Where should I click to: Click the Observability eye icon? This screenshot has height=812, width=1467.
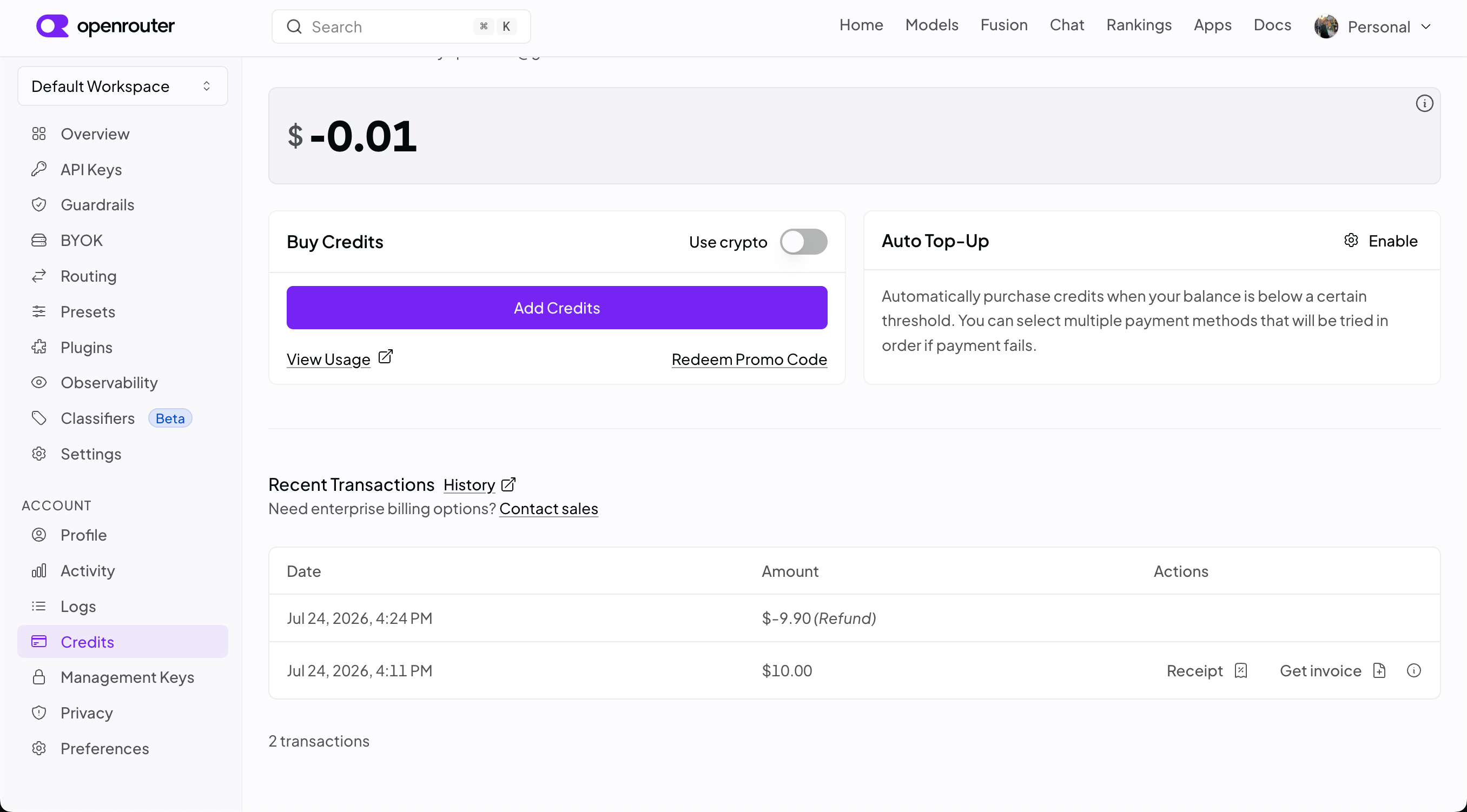tap(39, 382)
